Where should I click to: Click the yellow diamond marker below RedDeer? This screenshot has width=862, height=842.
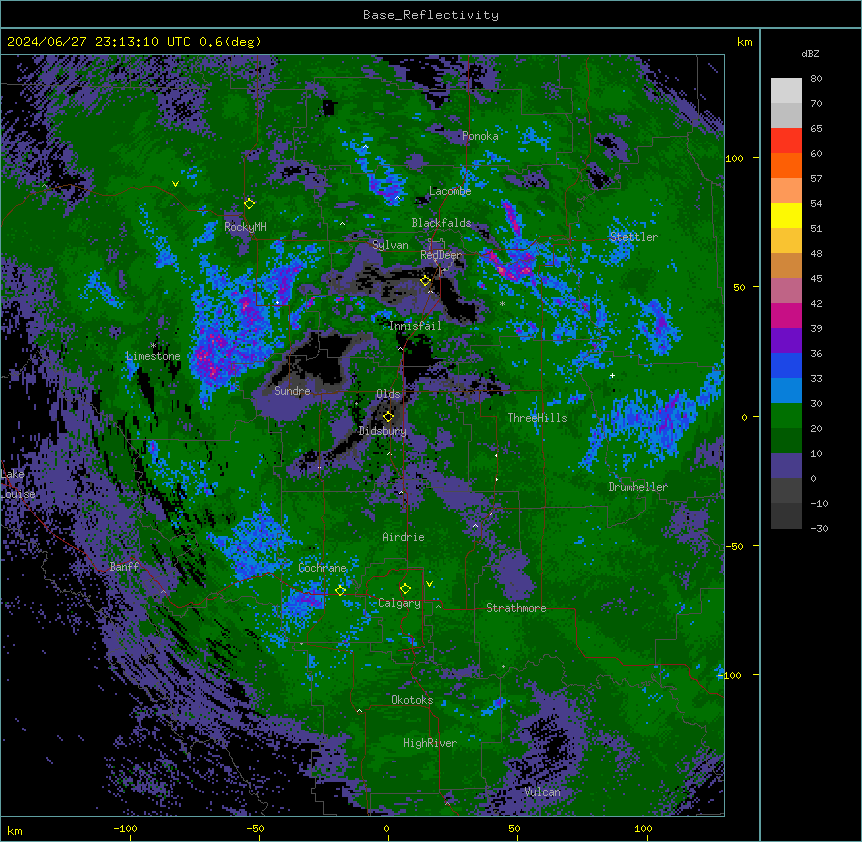pos(426,281)
